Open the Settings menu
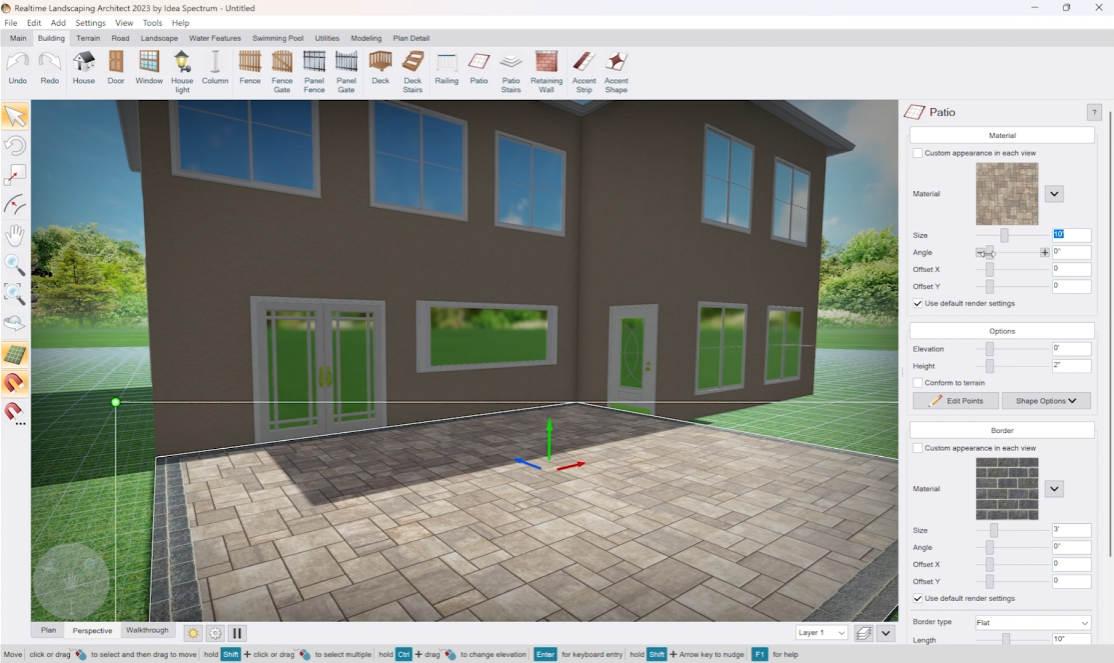The image size is (1114, 663). (x=90, y=23)
